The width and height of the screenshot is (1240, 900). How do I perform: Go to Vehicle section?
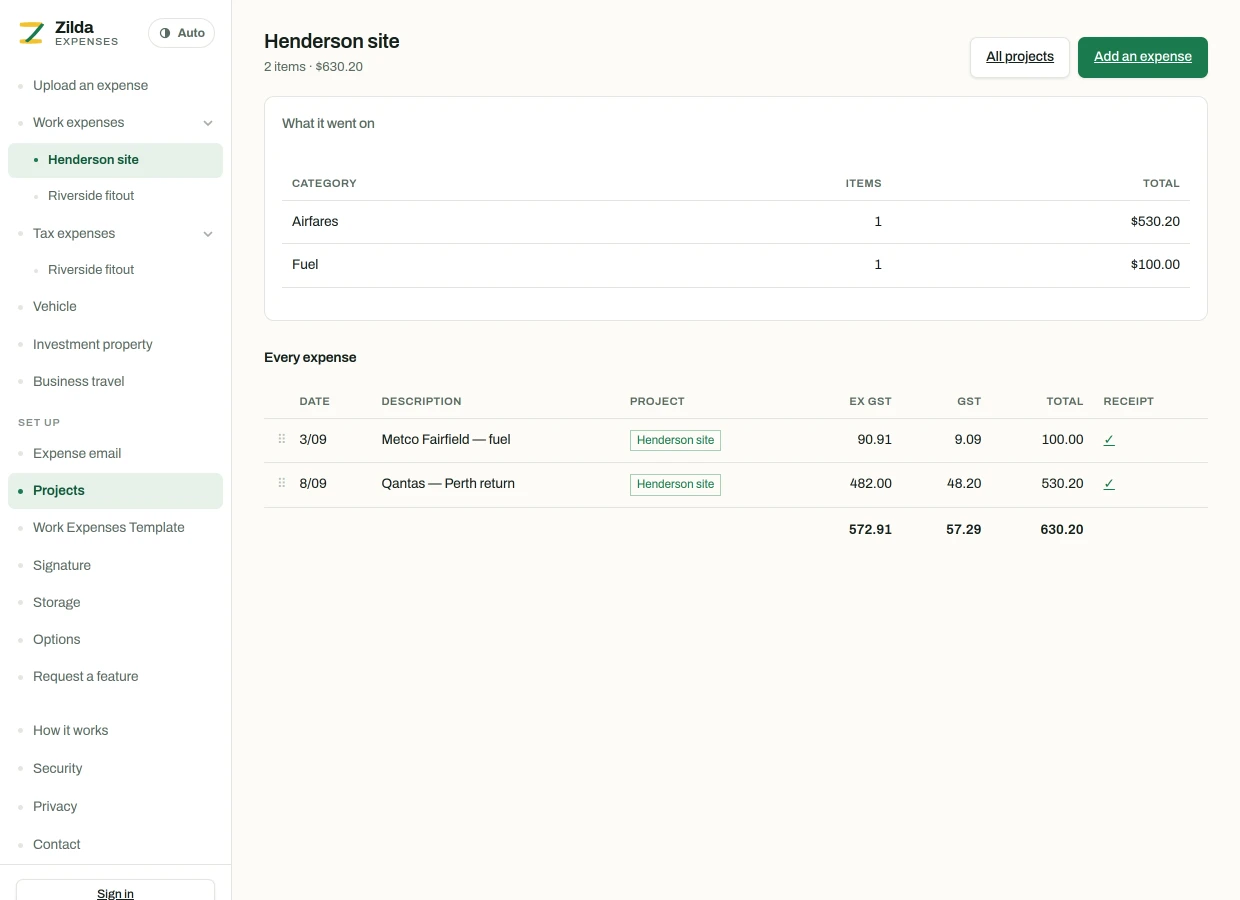point(55,306)
